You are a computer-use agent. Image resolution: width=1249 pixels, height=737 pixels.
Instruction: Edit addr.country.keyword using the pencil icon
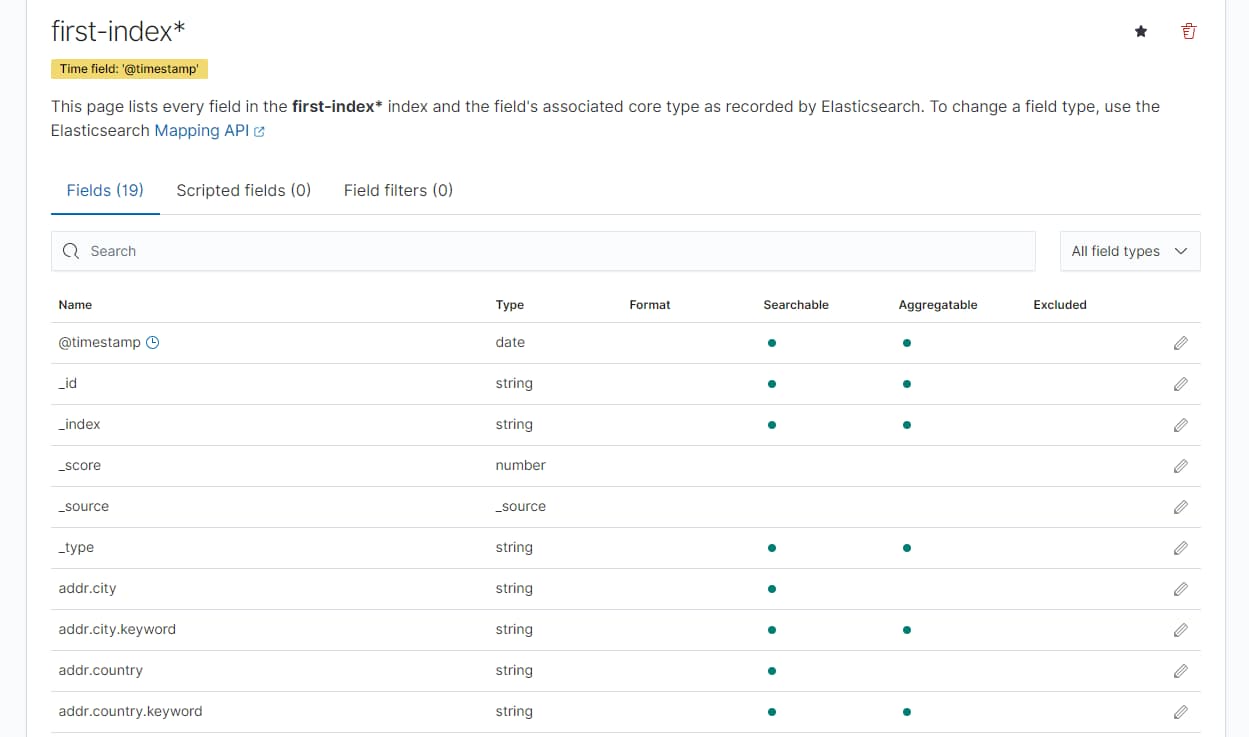tap(1180, 712)
